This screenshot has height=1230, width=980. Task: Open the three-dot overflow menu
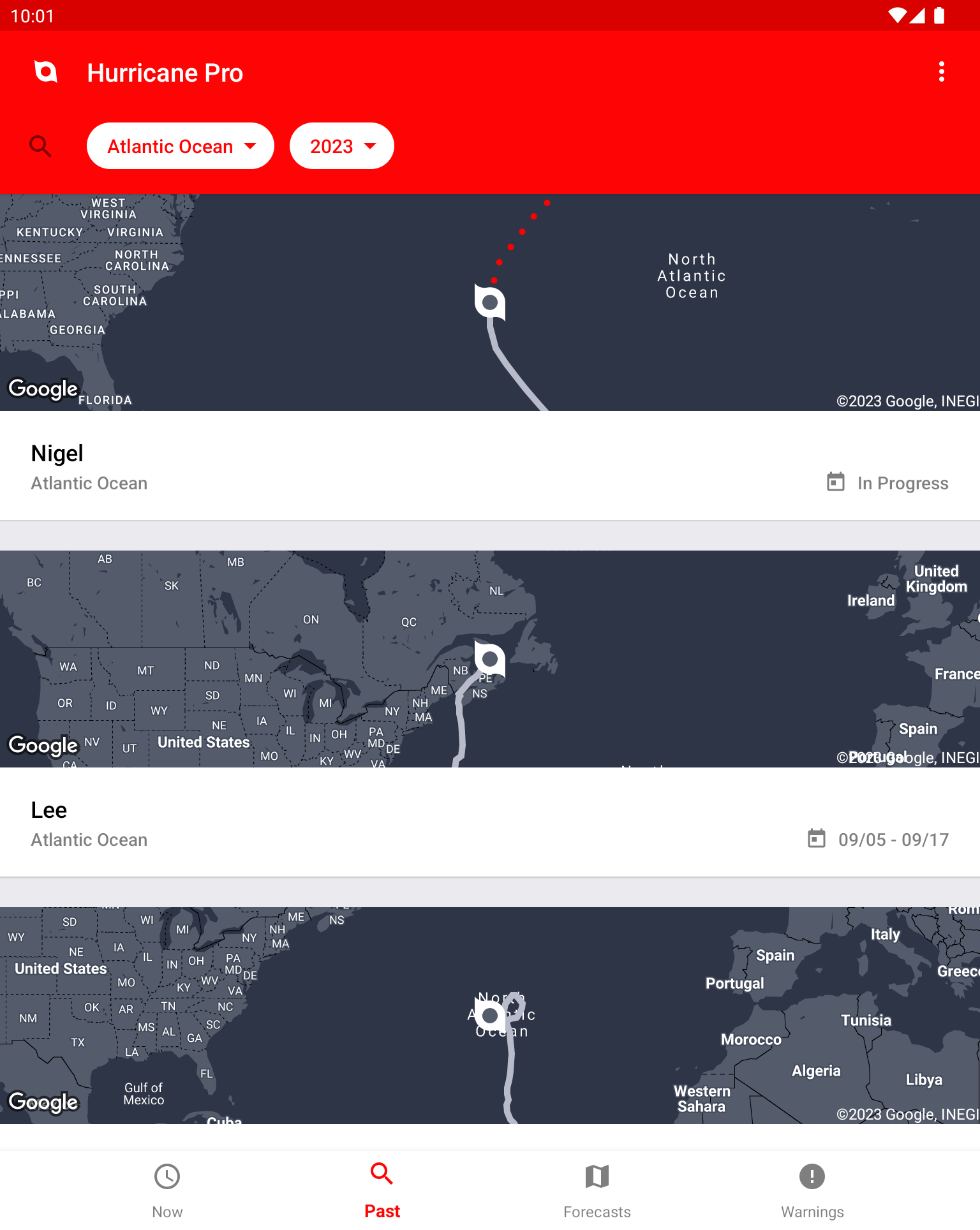(941, 72)
